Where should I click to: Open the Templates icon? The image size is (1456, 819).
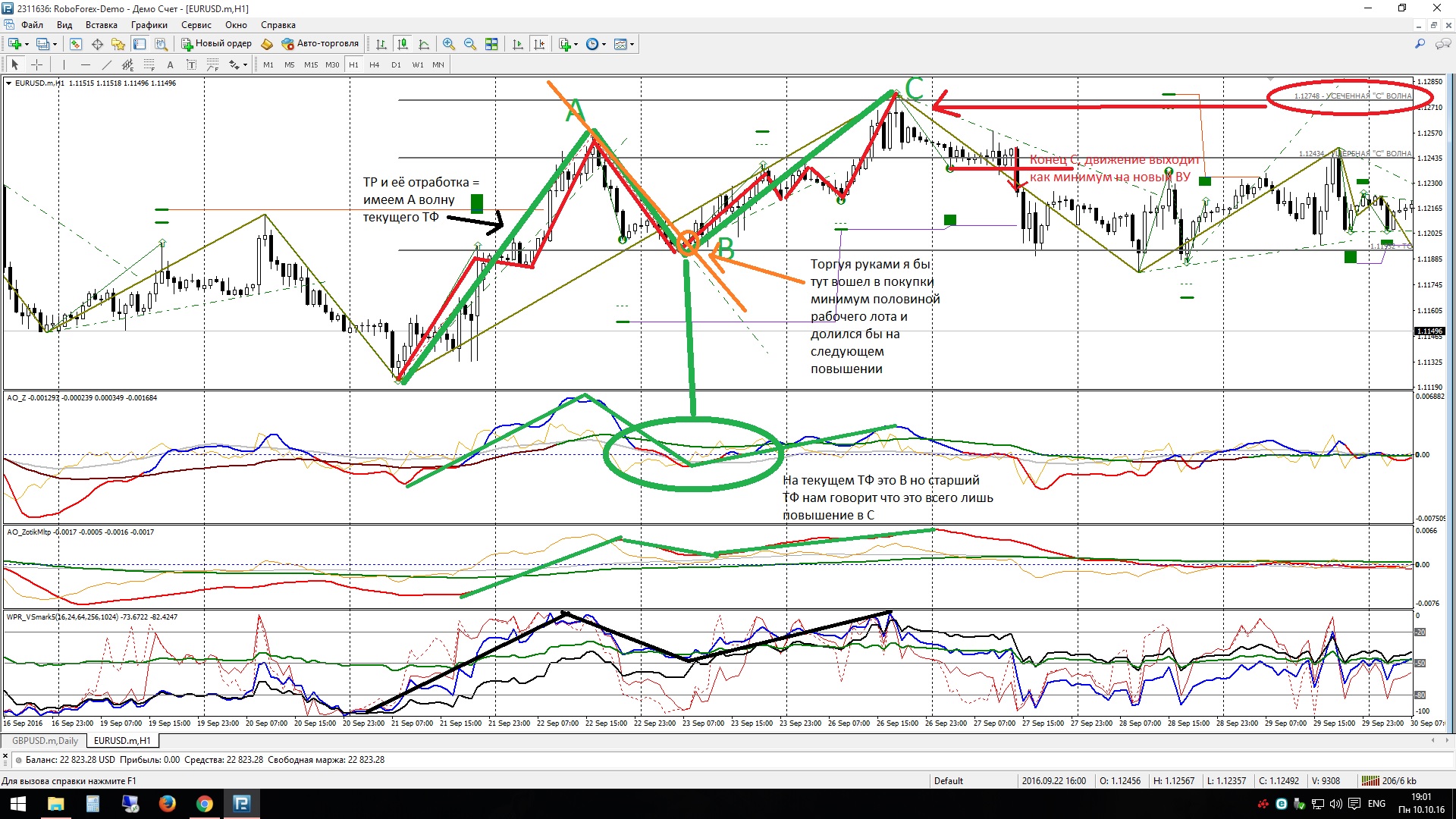[620, 44]
